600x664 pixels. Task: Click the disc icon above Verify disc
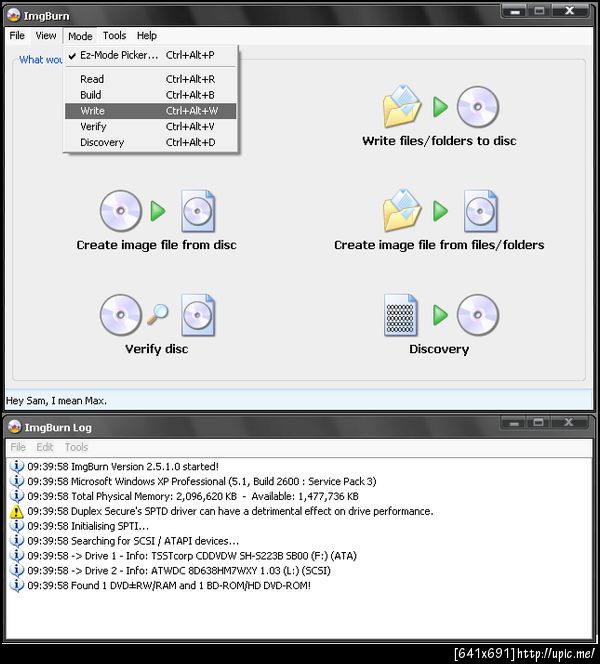[121, 315]
